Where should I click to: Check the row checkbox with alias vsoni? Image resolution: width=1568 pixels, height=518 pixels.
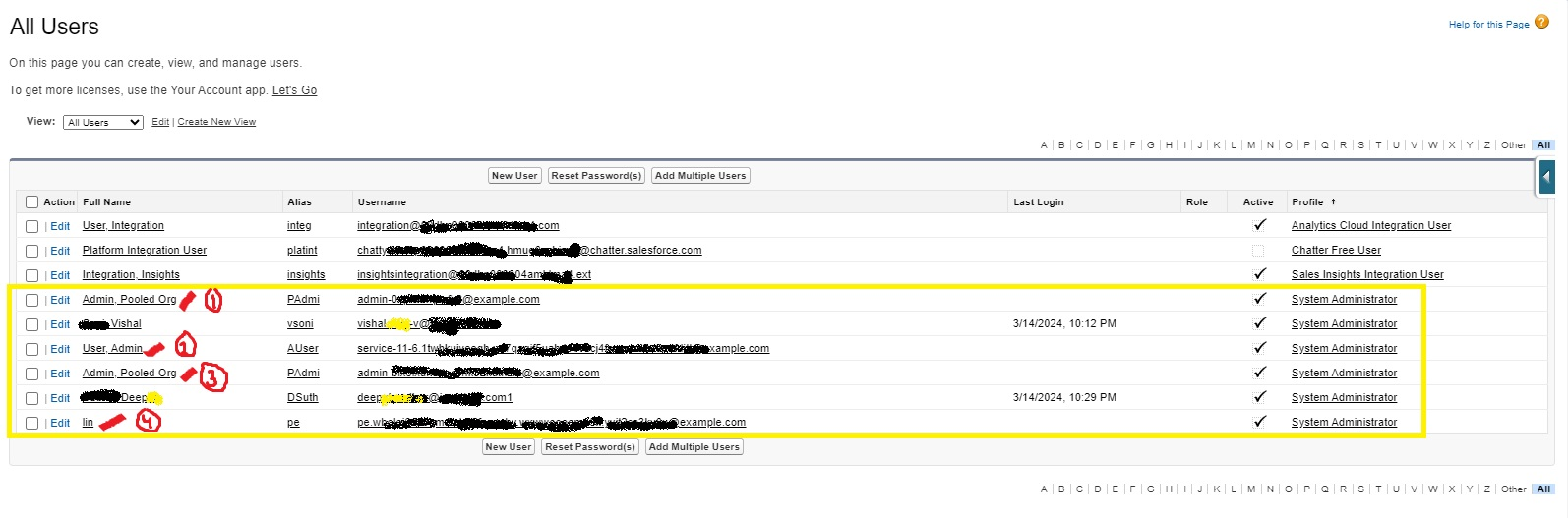coord(31,325)
